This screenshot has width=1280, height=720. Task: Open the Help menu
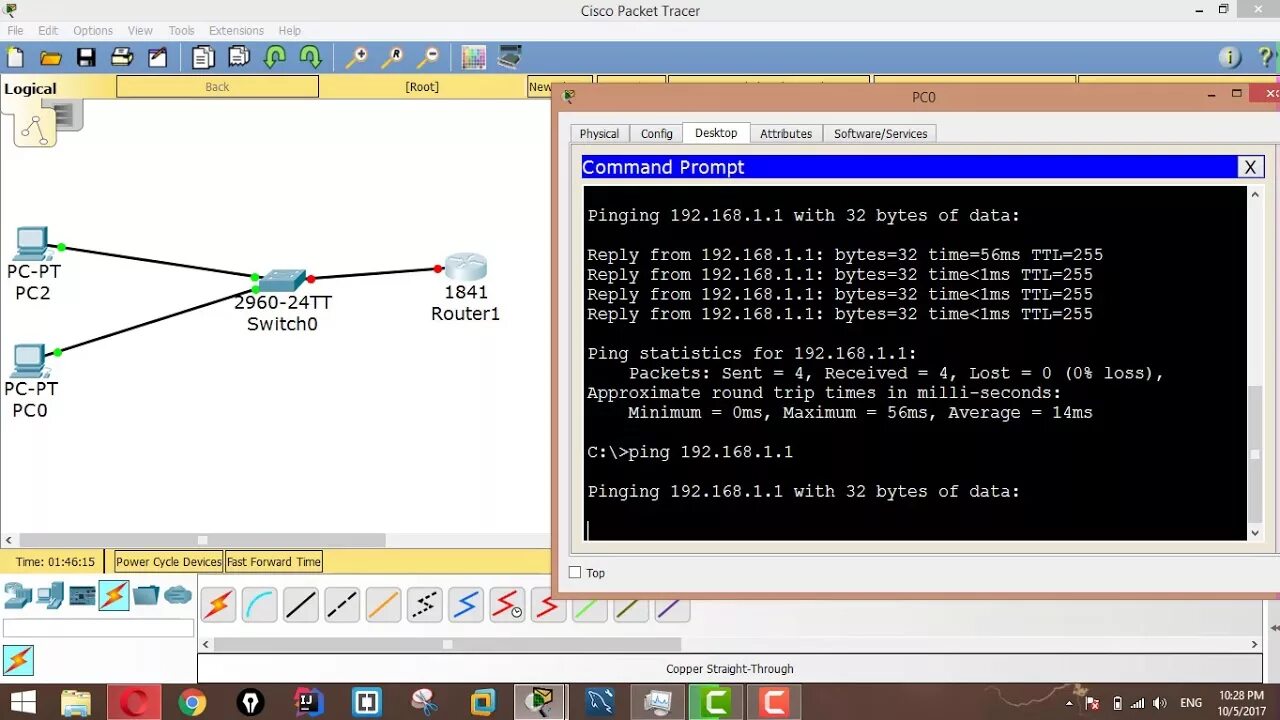[290, 31]
